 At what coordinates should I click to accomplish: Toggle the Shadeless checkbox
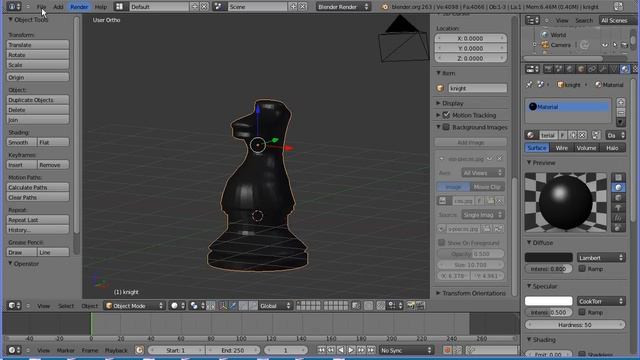(582, 354)
